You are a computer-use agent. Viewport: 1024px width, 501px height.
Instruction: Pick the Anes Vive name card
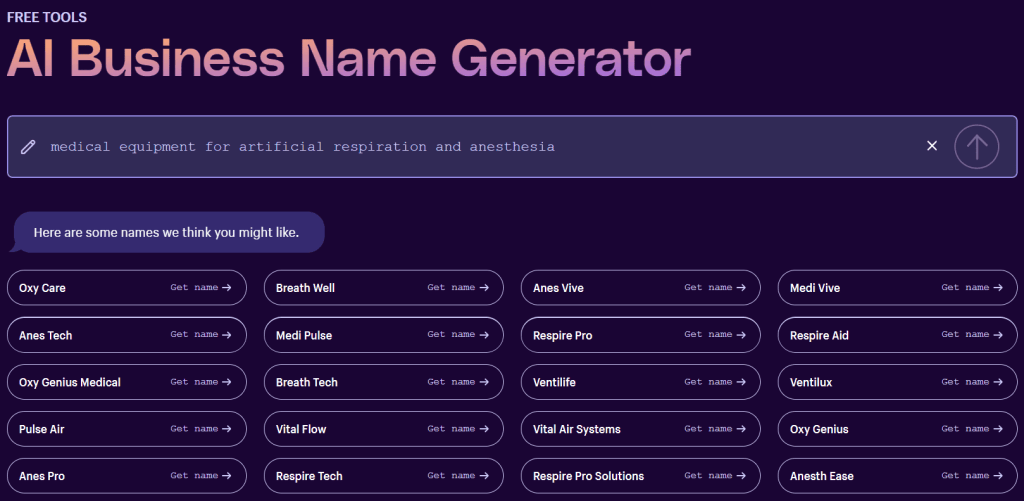click(x=641, y=287)
